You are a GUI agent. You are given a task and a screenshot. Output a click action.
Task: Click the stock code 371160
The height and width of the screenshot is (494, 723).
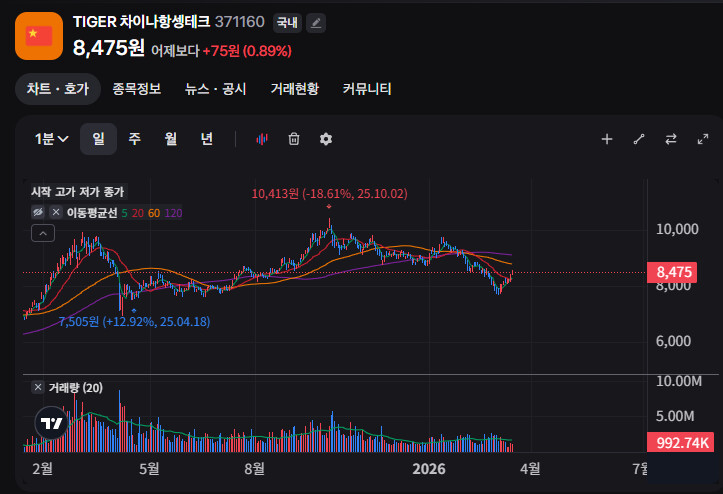[x=240, y=22]
